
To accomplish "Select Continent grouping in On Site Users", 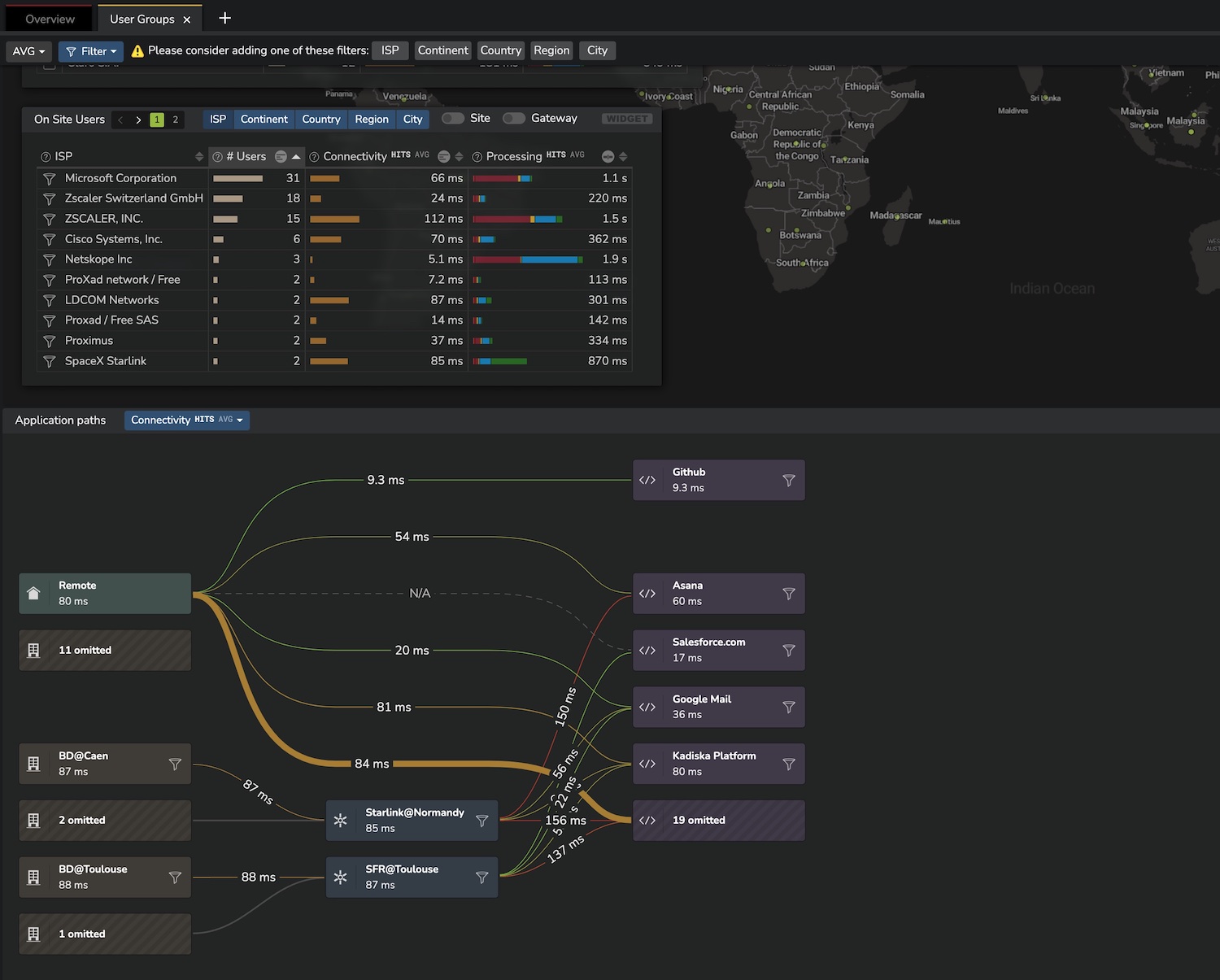I will pos(264,120).
